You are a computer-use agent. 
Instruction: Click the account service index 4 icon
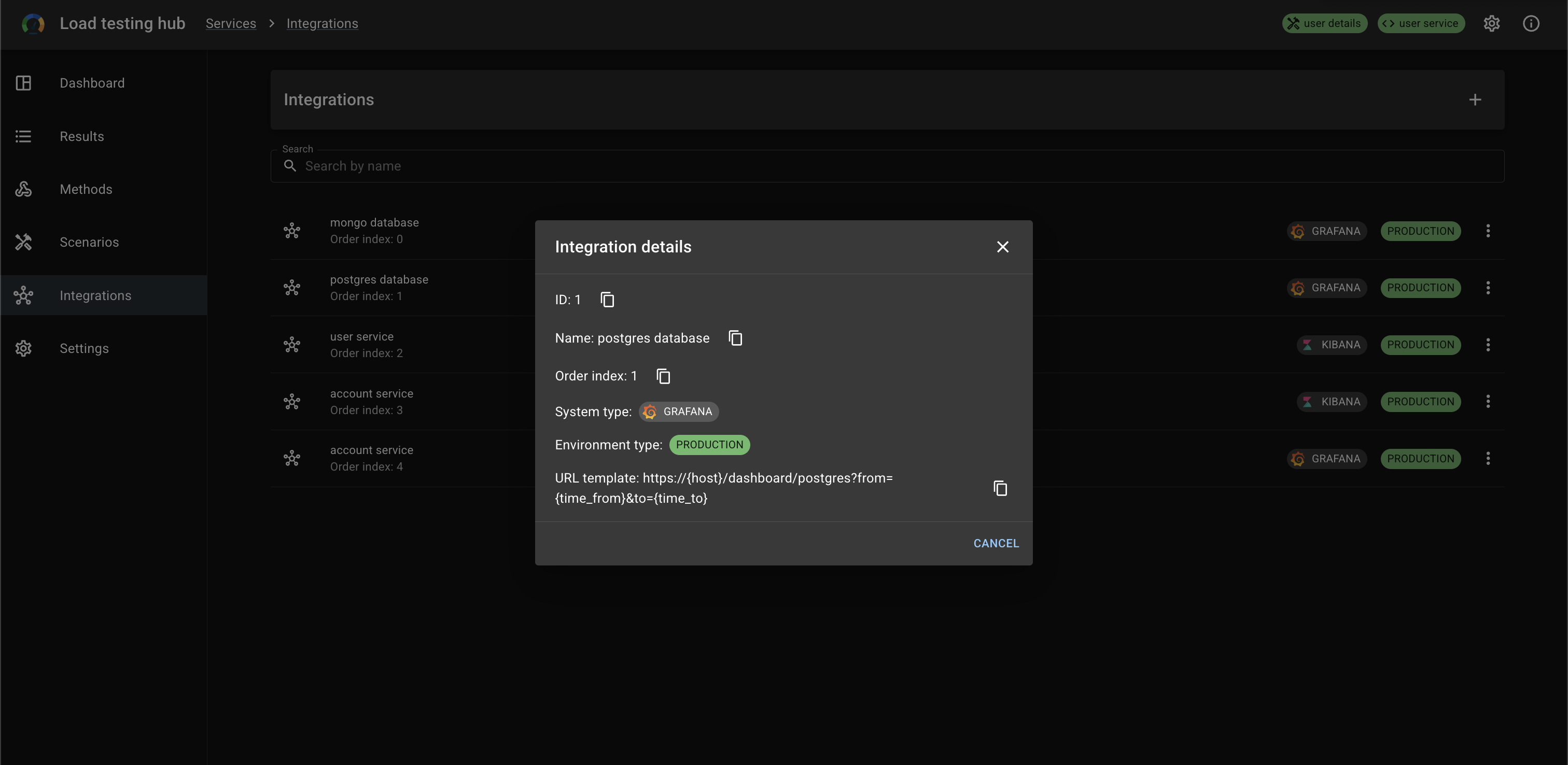point(291,458)
